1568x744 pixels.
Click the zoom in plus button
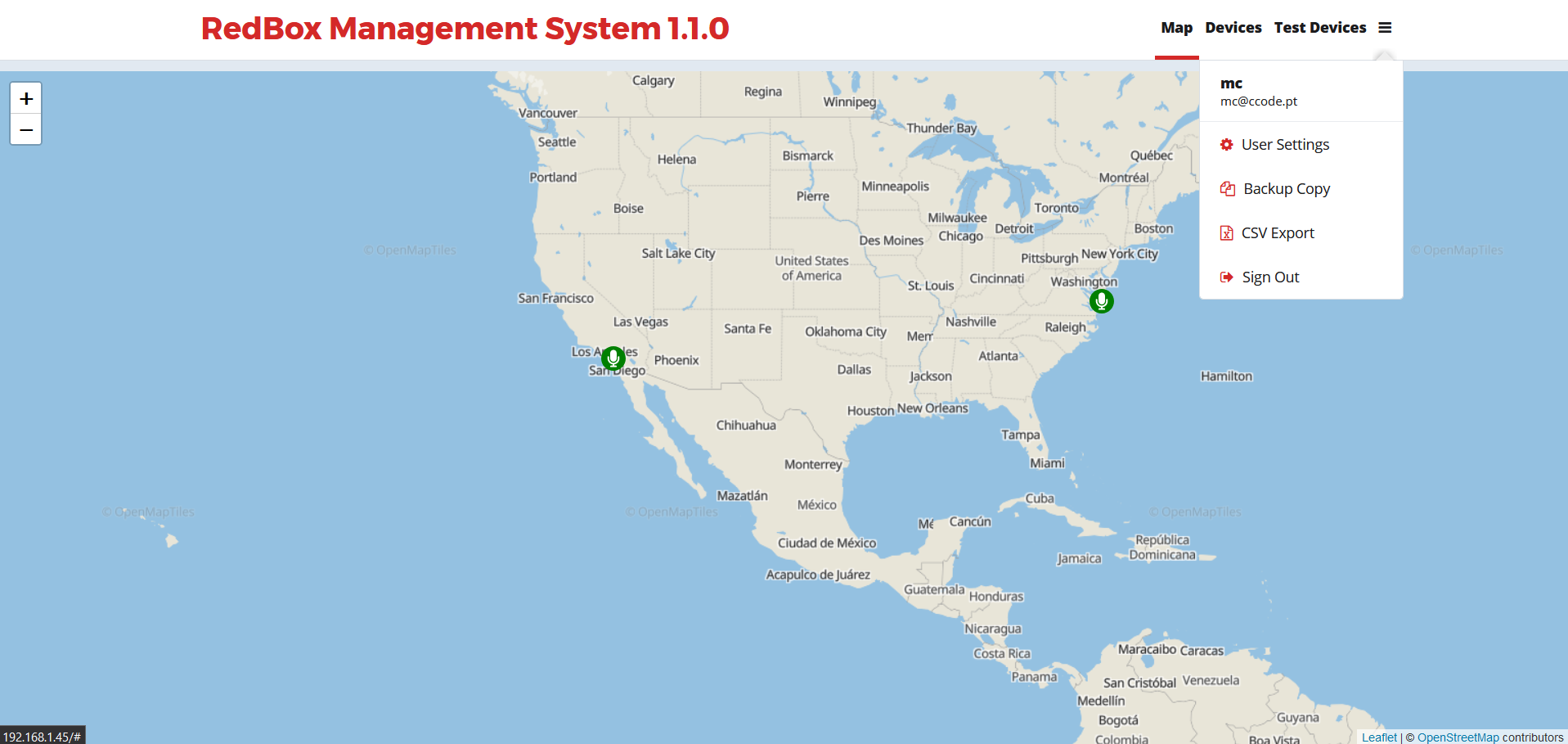26,99
